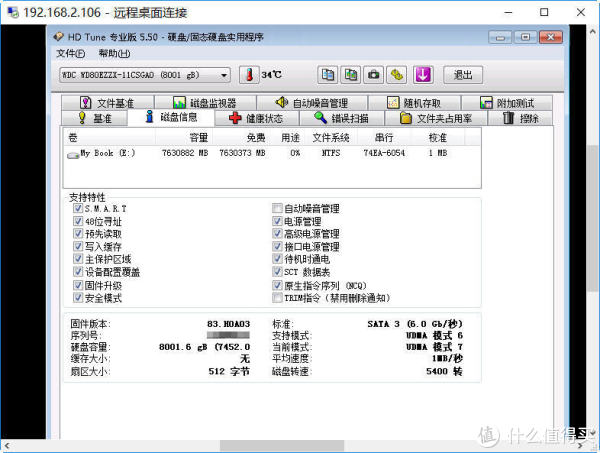The height and width of the screenshot is (453, 600).
Task: Open the 文件(F) menu
Action: click(x=71, y=53)
